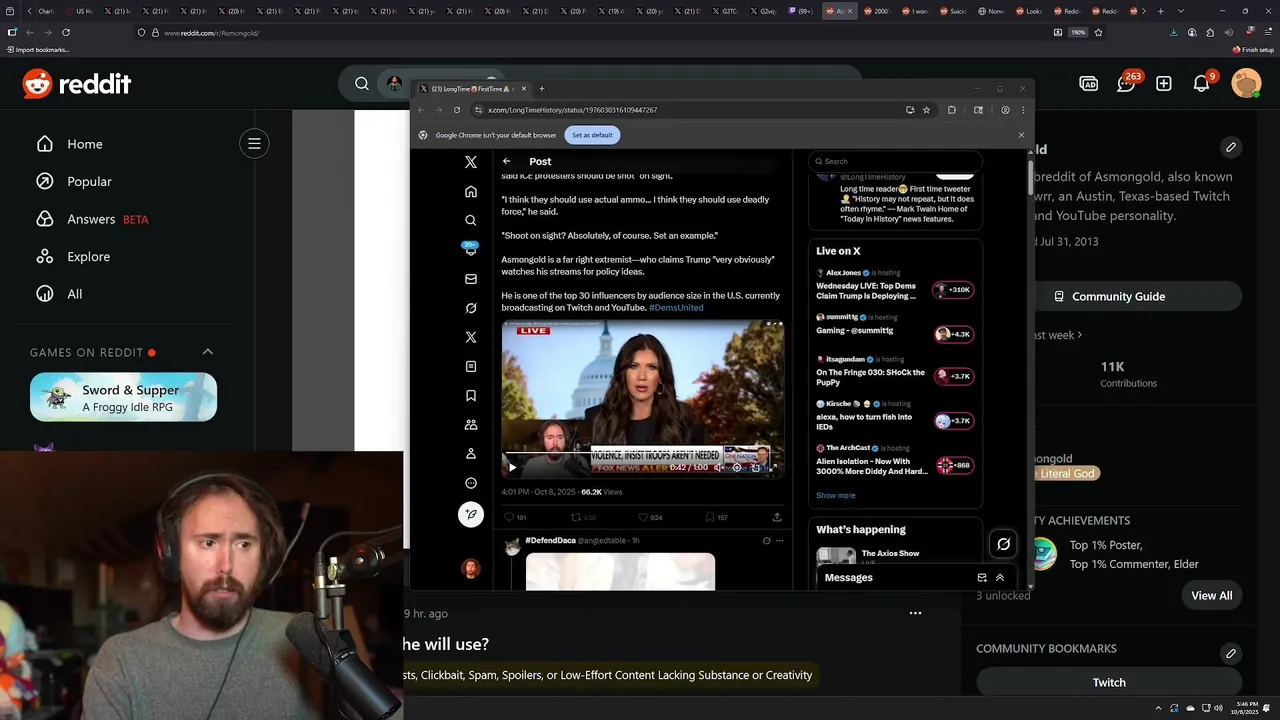Screen dimensions: 1280x720
Task: Open more options on the #DefendDaca reply
Action: 780,541
